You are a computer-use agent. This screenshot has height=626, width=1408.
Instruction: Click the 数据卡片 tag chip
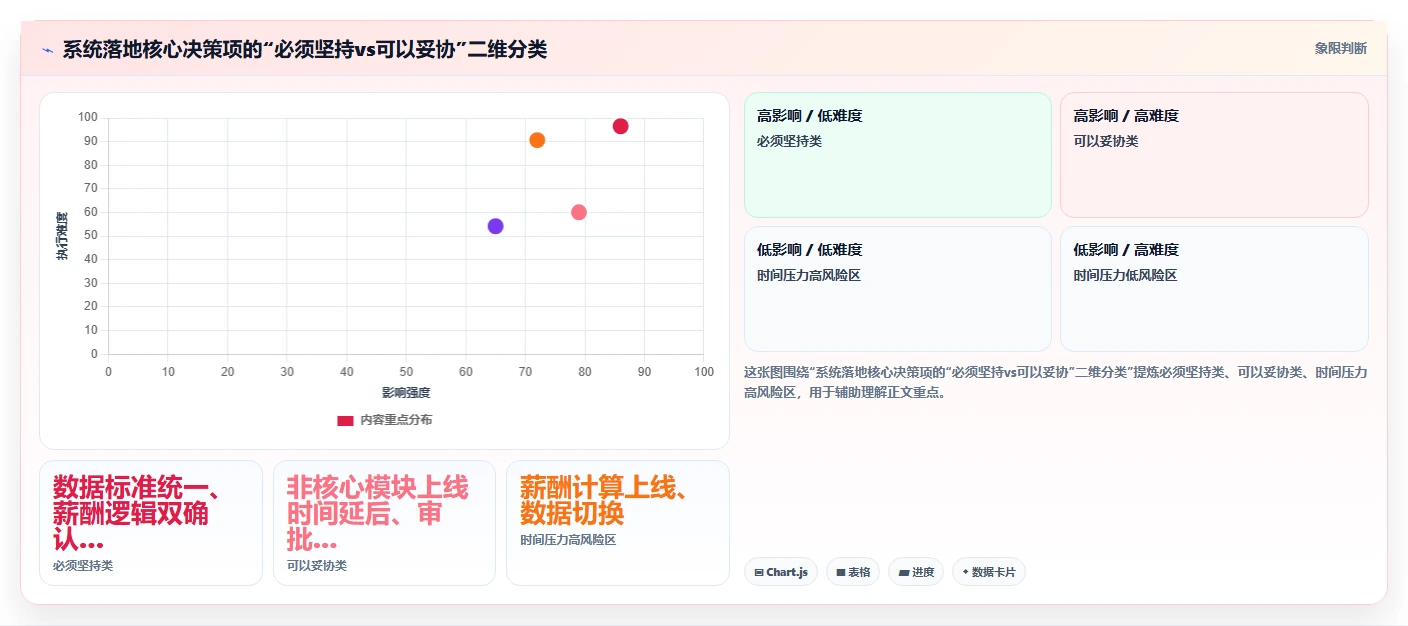coord(989,572)
